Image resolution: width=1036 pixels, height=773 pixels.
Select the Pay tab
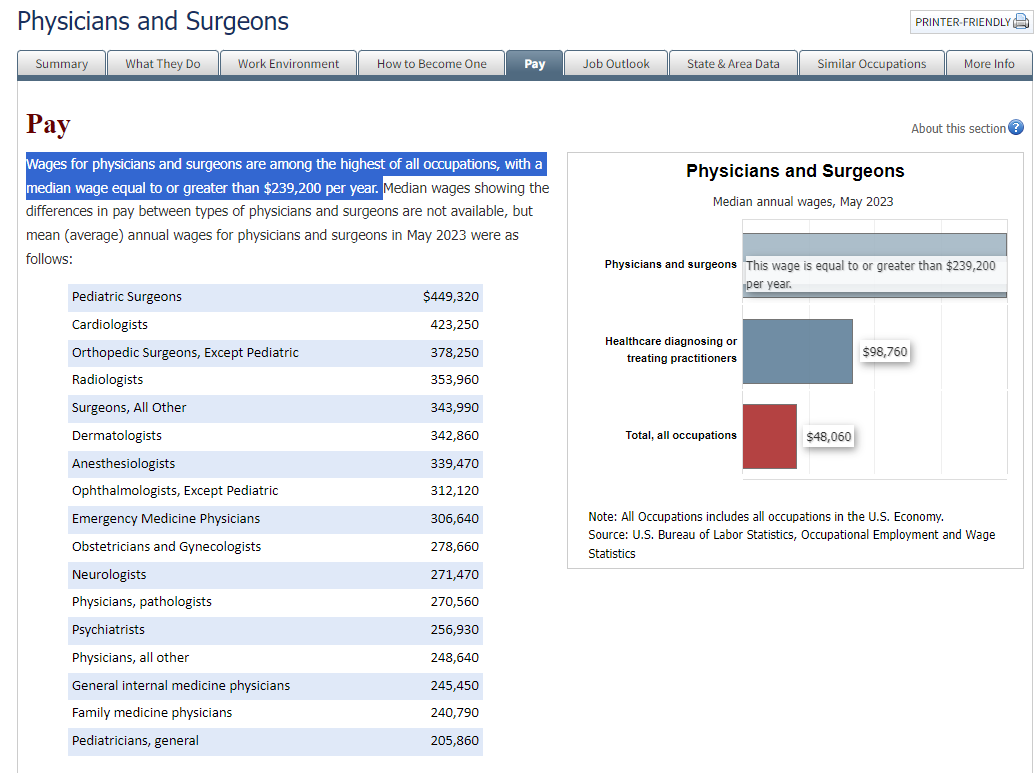click(535, 64)
